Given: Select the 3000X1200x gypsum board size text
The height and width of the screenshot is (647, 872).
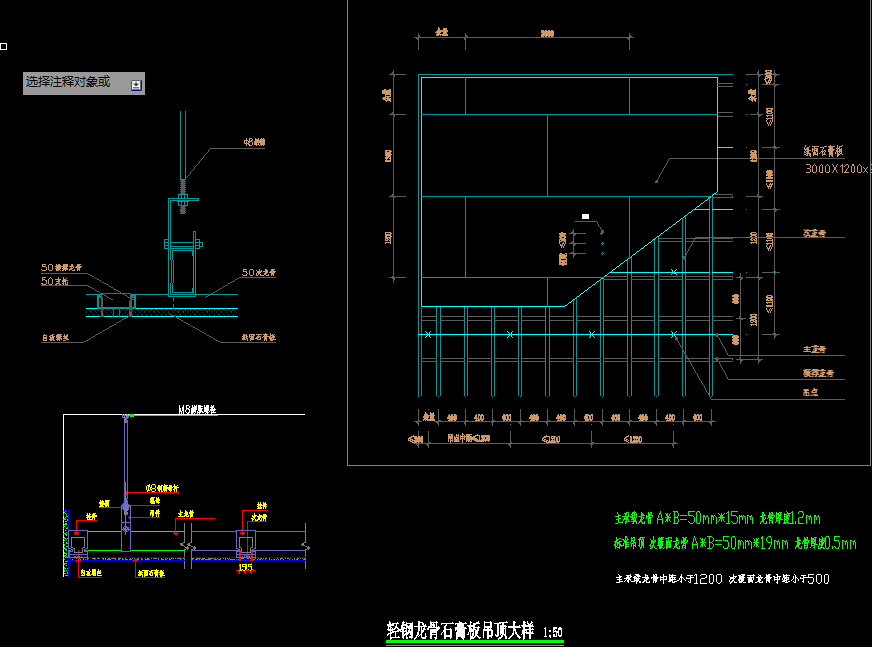Looking at the screenshot, I should (x=837, y=169).
